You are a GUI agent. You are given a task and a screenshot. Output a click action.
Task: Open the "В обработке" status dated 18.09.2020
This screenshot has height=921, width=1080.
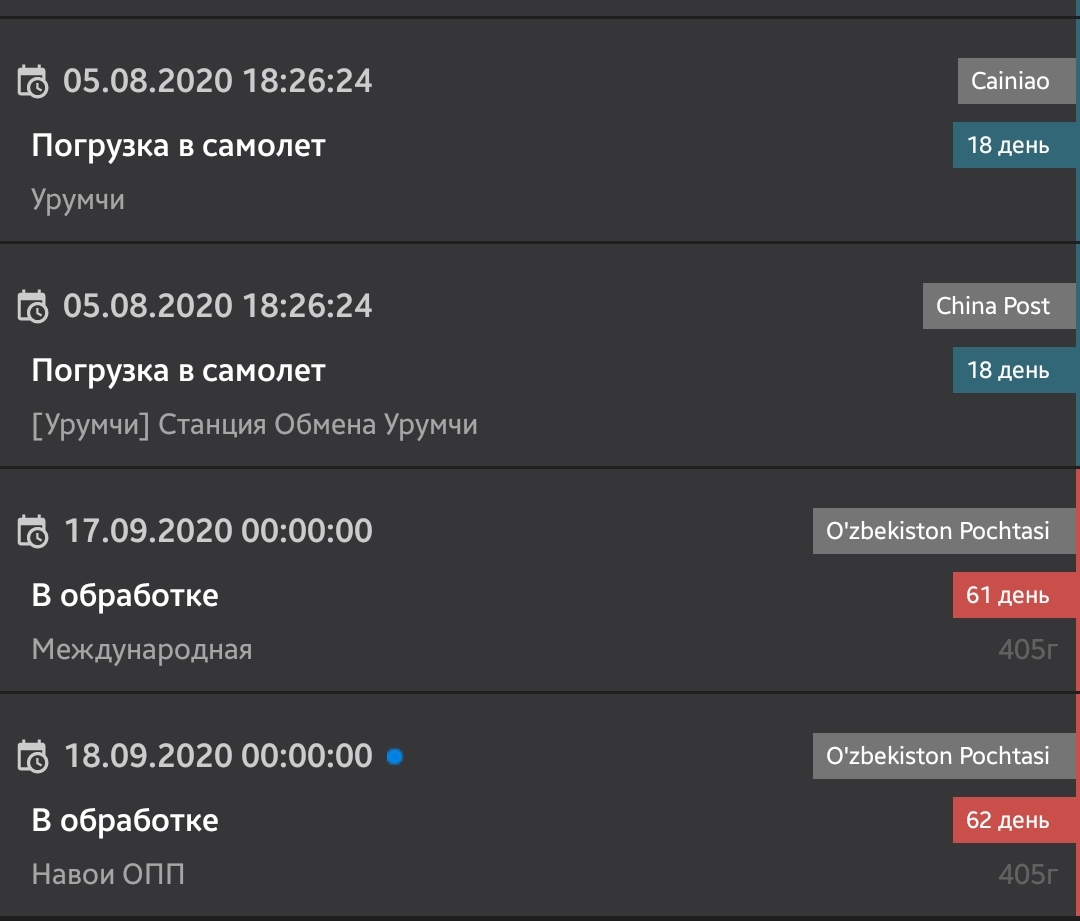coord(125,821)
